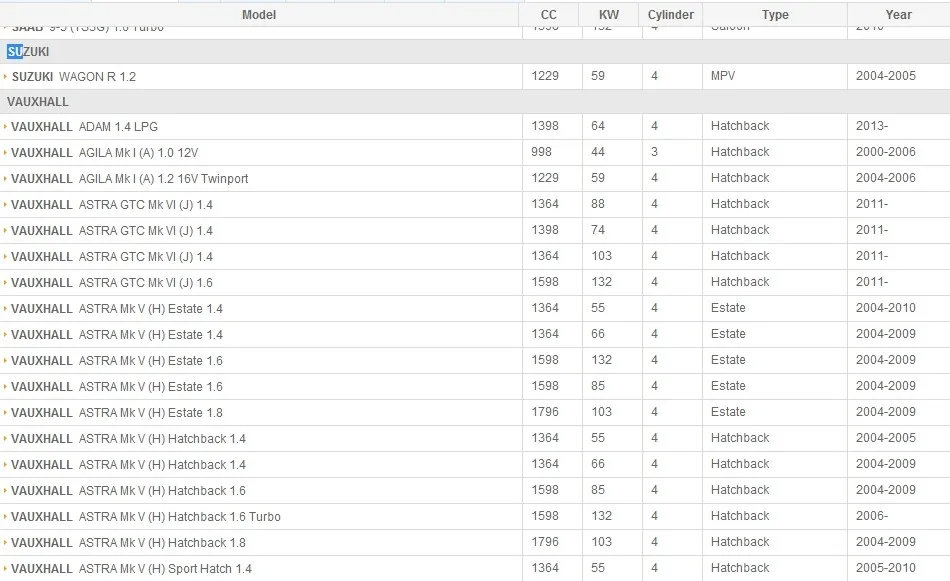
Task: Click 1796 CC in the Estate 1.8 row
Action: click(x=545, y=412)
